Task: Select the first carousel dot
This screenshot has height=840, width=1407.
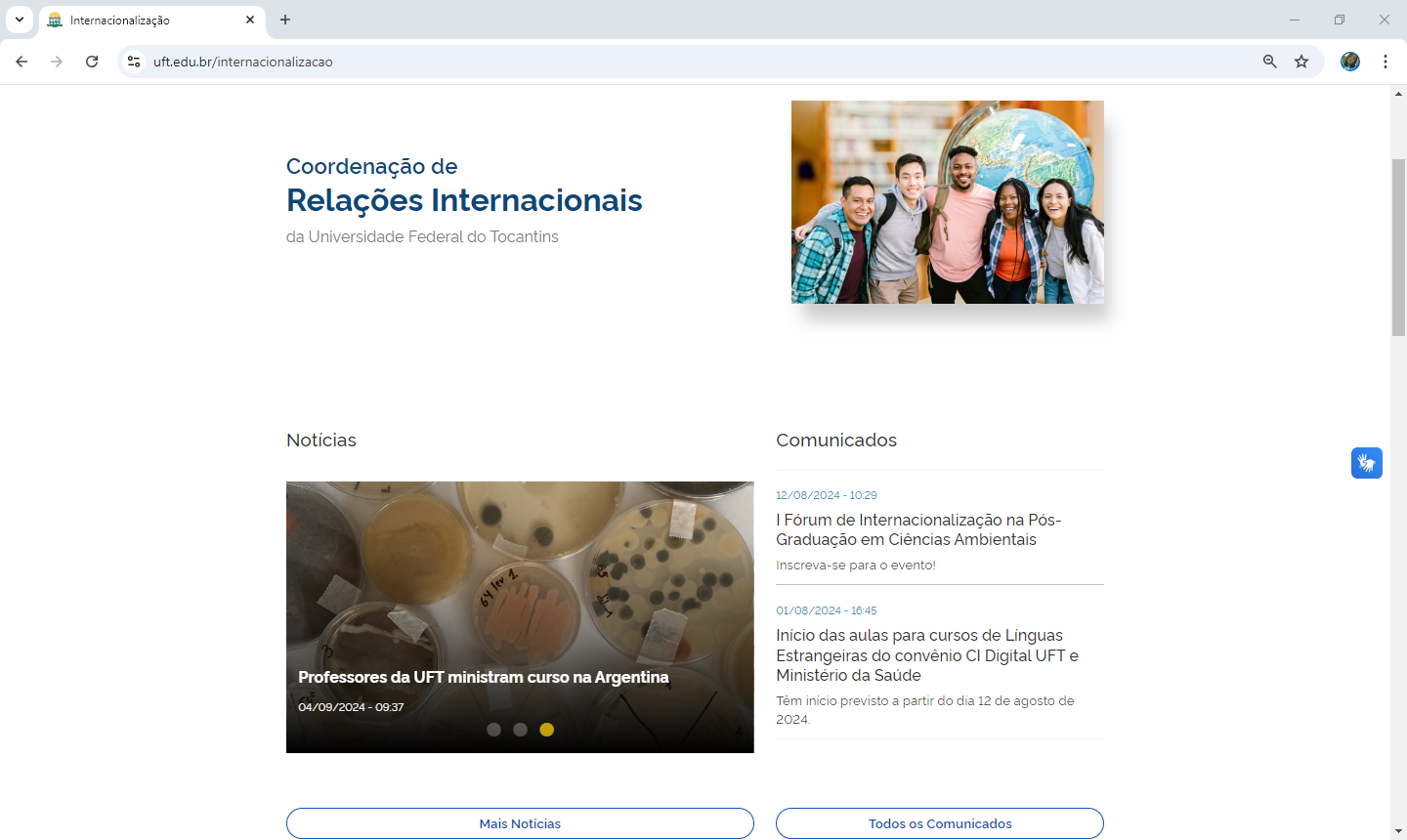Action: [493, 730]
